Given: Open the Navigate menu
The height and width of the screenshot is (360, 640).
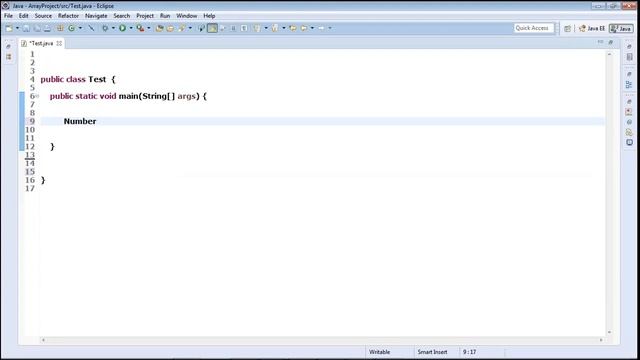Looking at the screenshot, I should point(96,16).
